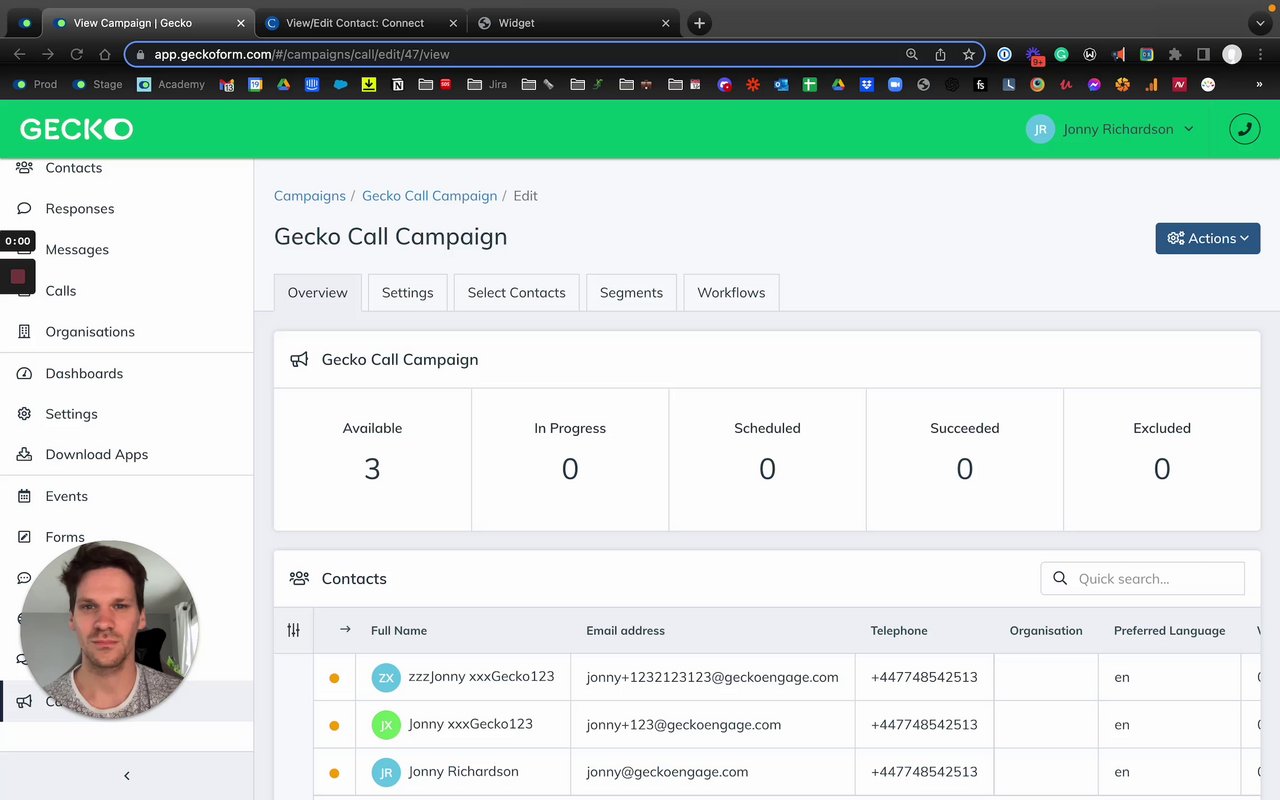The image size is (1280, 800).
Task: Show more bookmarks via the chevron
Action: click(1259, 84)
